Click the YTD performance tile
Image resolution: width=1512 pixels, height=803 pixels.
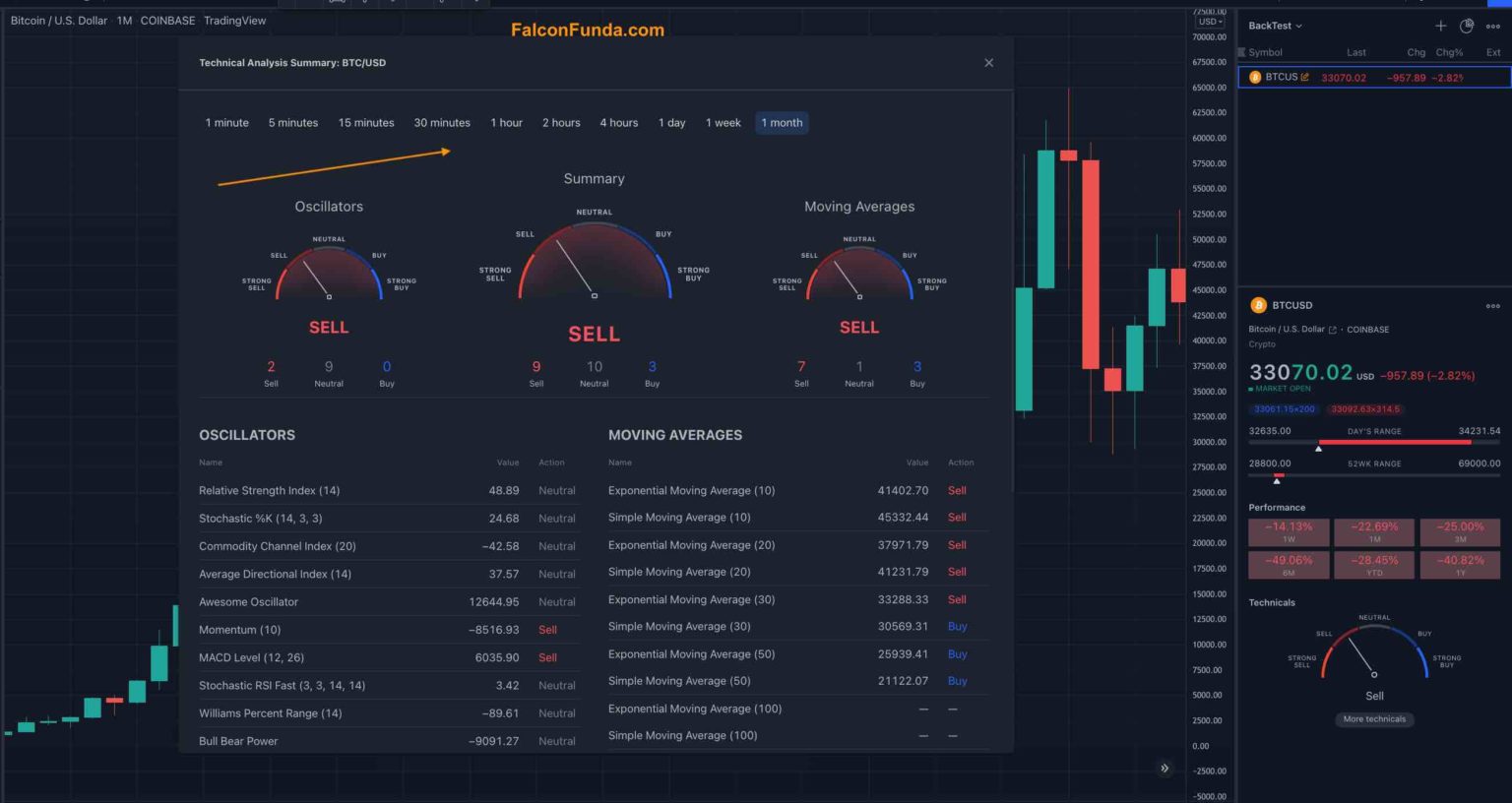1375,566
